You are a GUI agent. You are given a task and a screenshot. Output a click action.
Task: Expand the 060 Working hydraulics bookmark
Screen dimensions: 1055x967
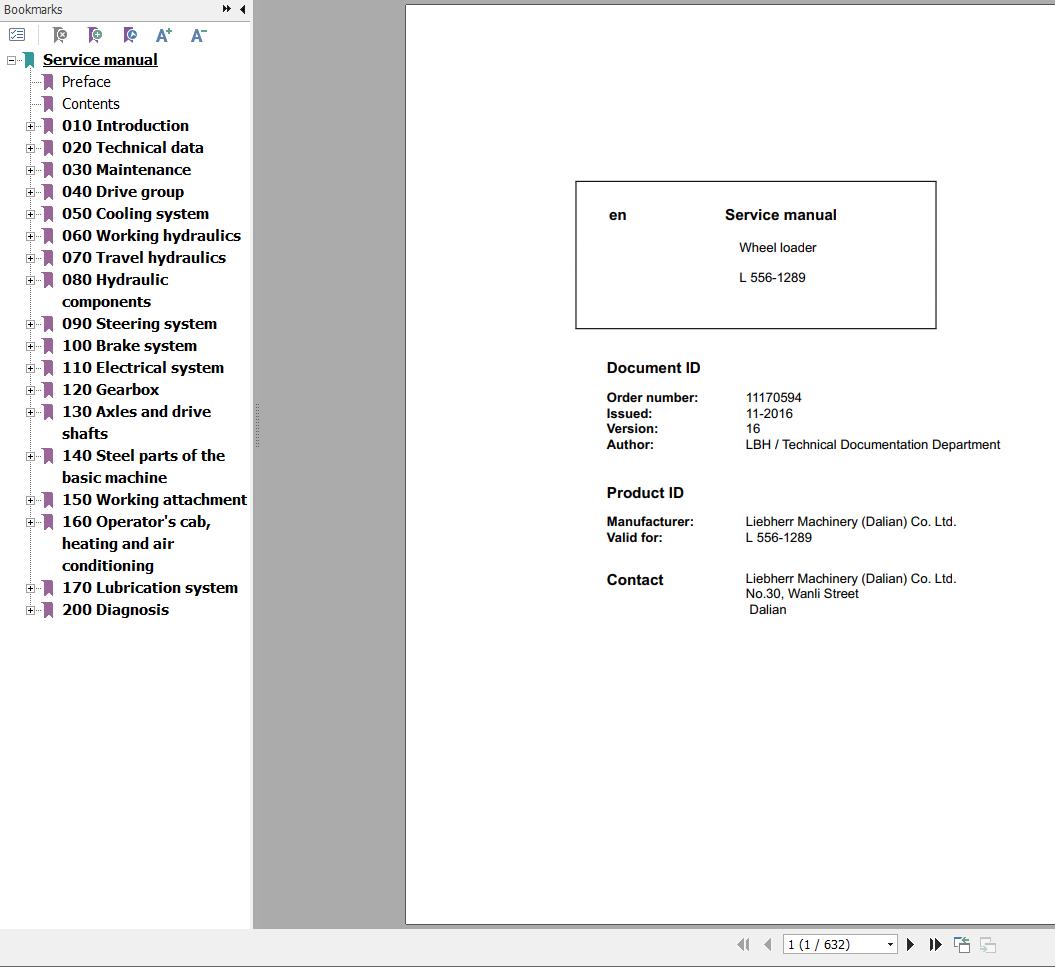30,236
